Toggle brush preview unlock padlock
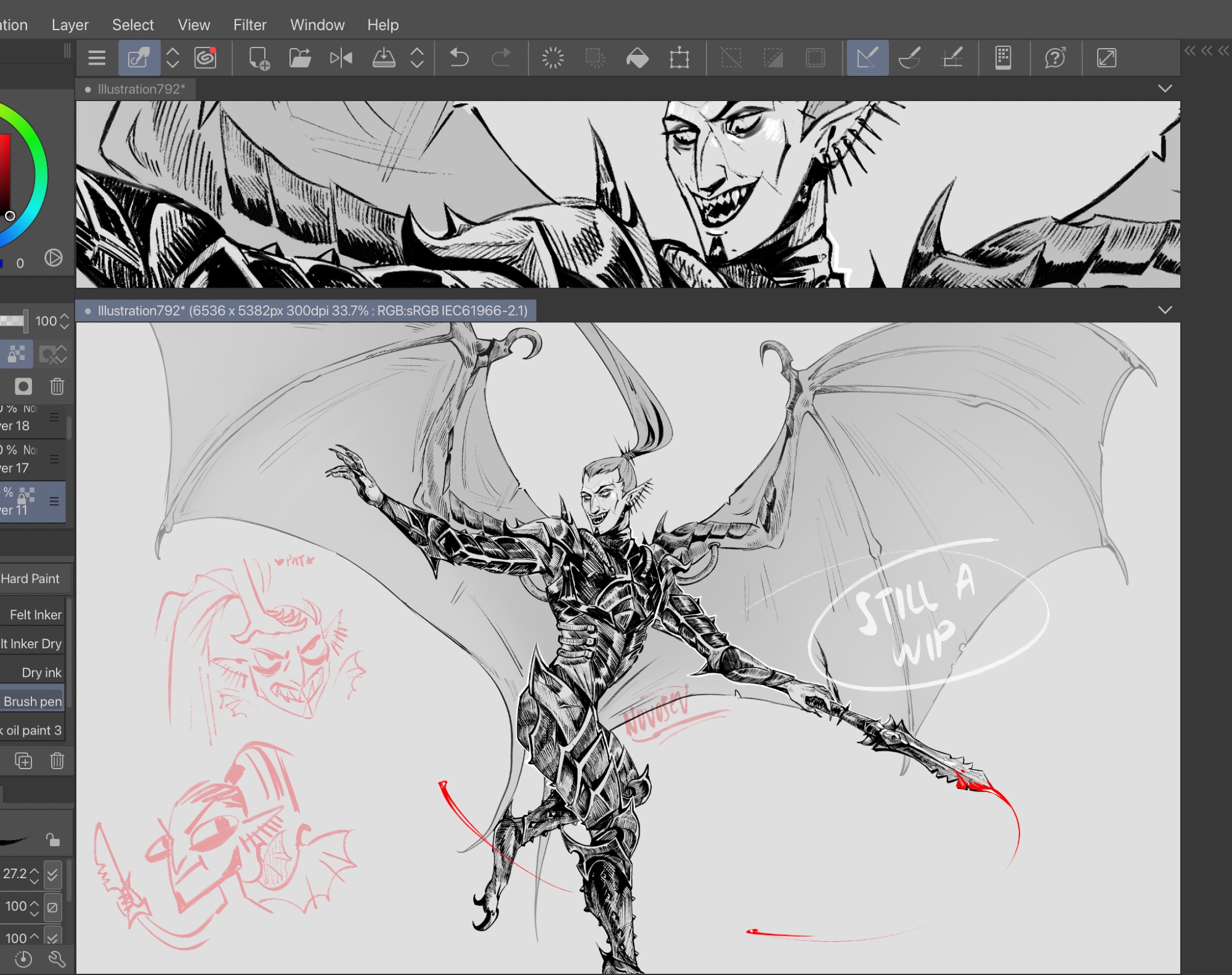Screen dimensions: 1232x975 [53, 839]
